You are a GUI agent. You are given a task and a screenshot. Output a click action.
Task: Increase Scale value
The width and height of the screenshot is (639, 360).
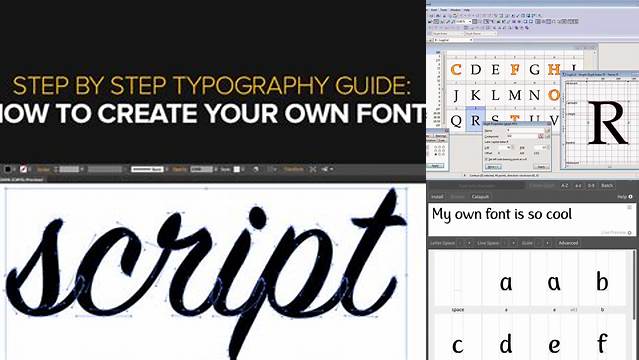[x=548, y=243]
